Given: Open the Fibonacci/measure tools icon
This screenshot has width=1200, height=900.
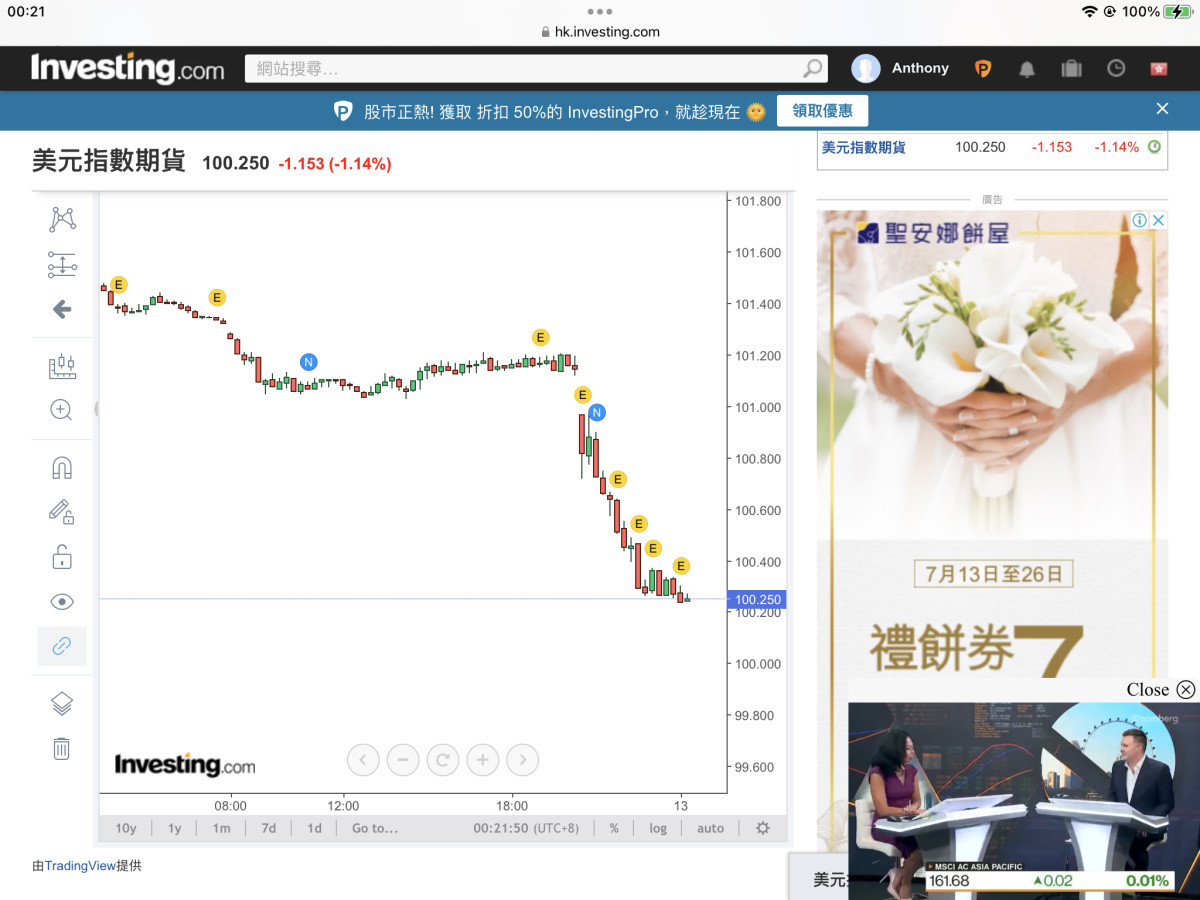Looking at the screenshot, I should pyautogui.click(x=62, y=264).
